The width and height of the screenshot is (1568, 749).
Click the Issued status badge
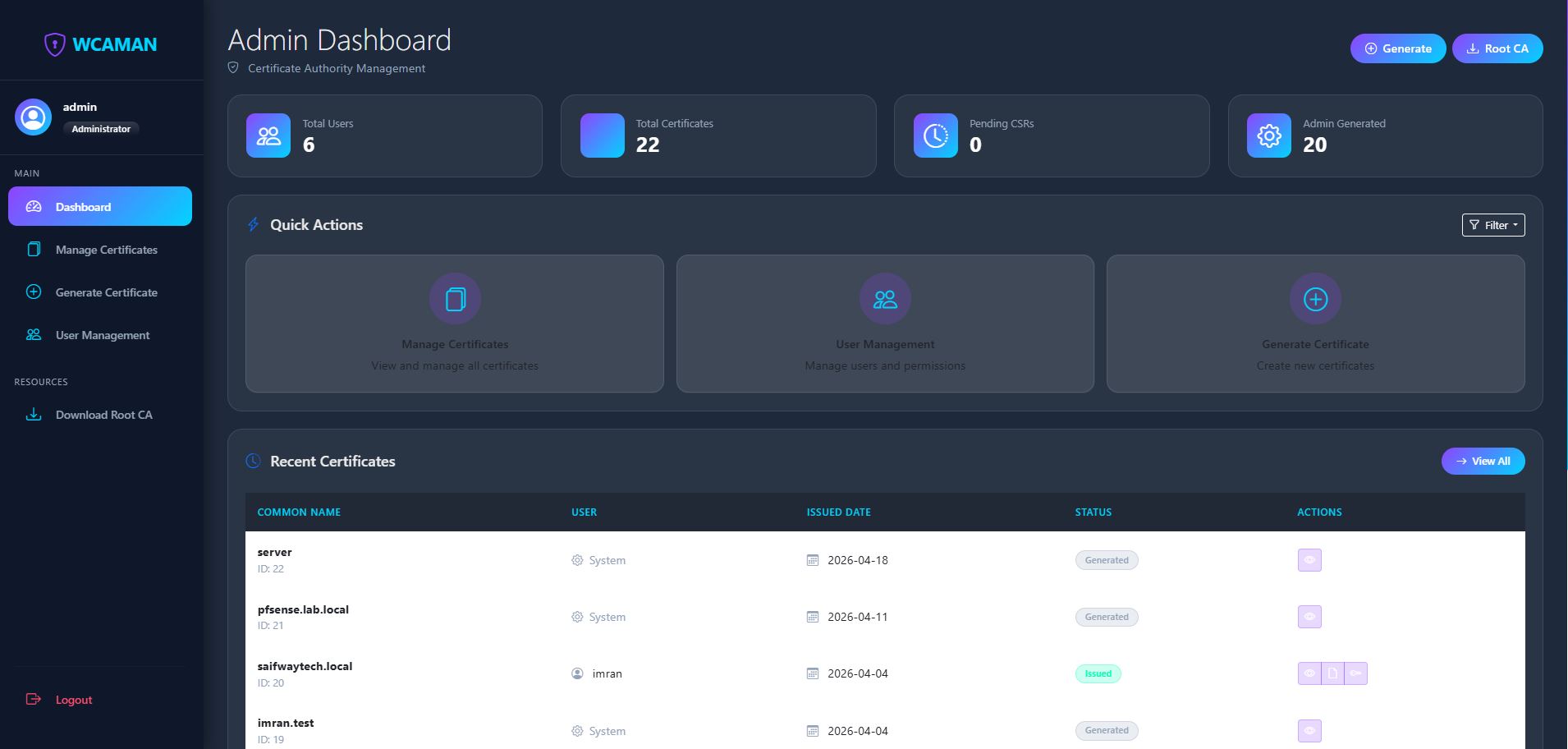coord(1098,673)
